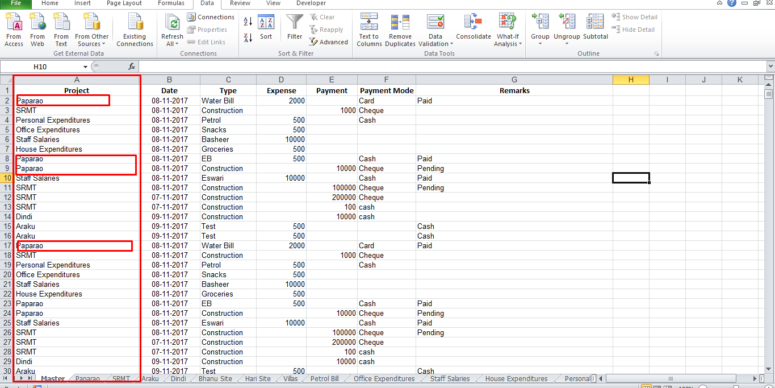Click the insert function fx icon
This screenshot has width=775, height=388.
coord(131,66)
